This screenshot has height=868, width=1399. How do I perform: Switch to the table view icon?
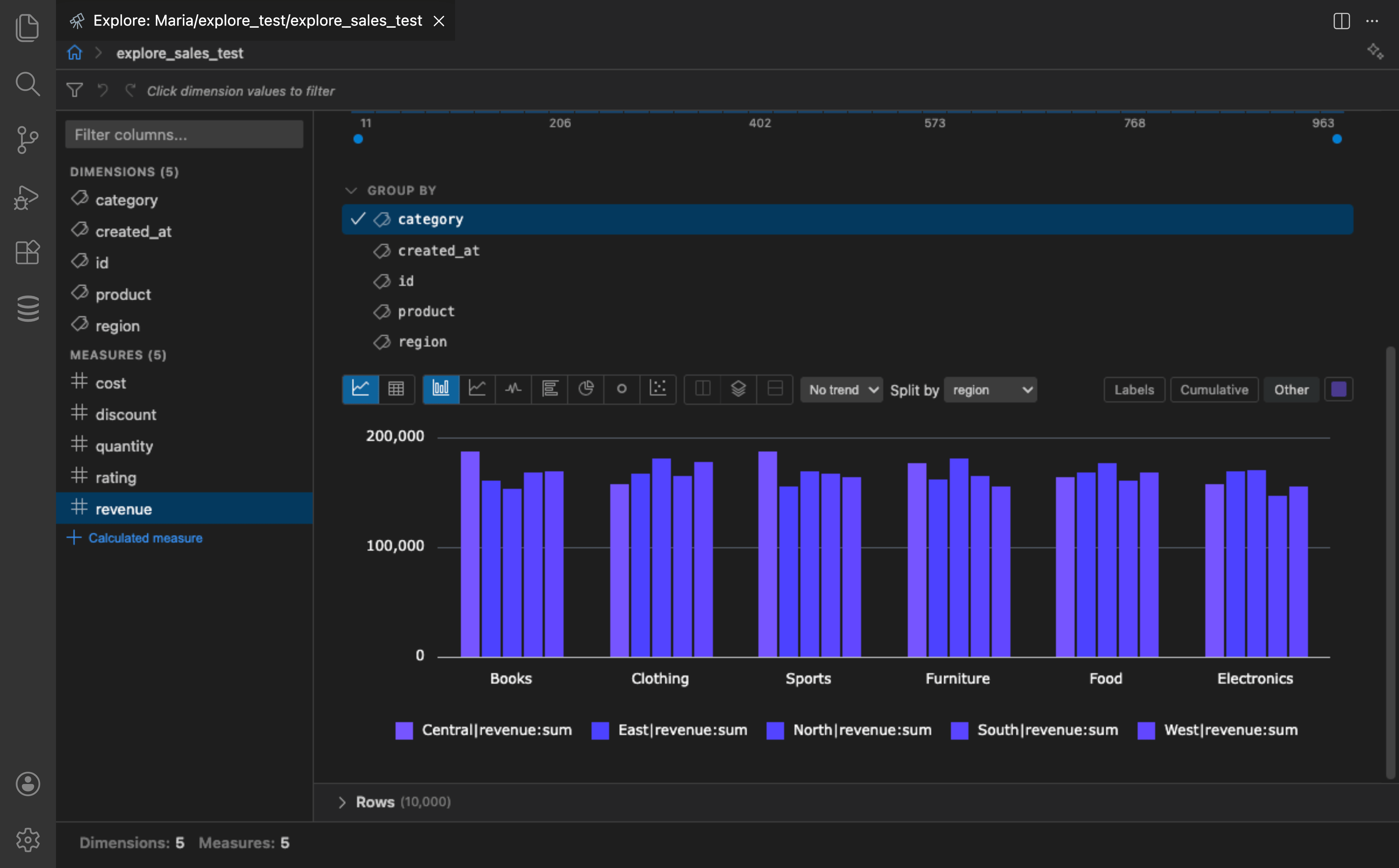[397, 389]
